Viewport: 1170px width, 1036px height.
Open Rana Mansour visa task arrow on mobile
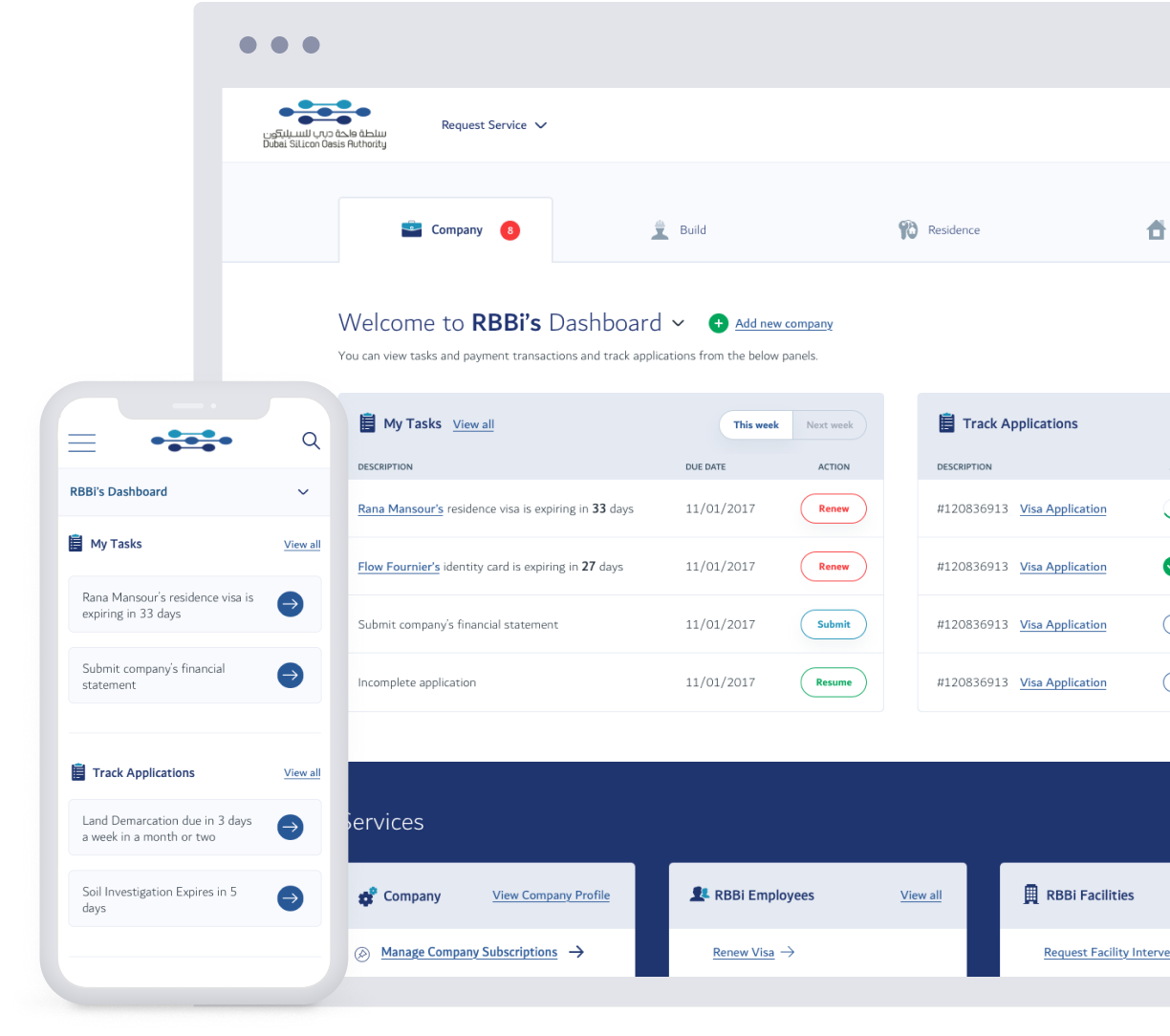click(x=291, y=604)
